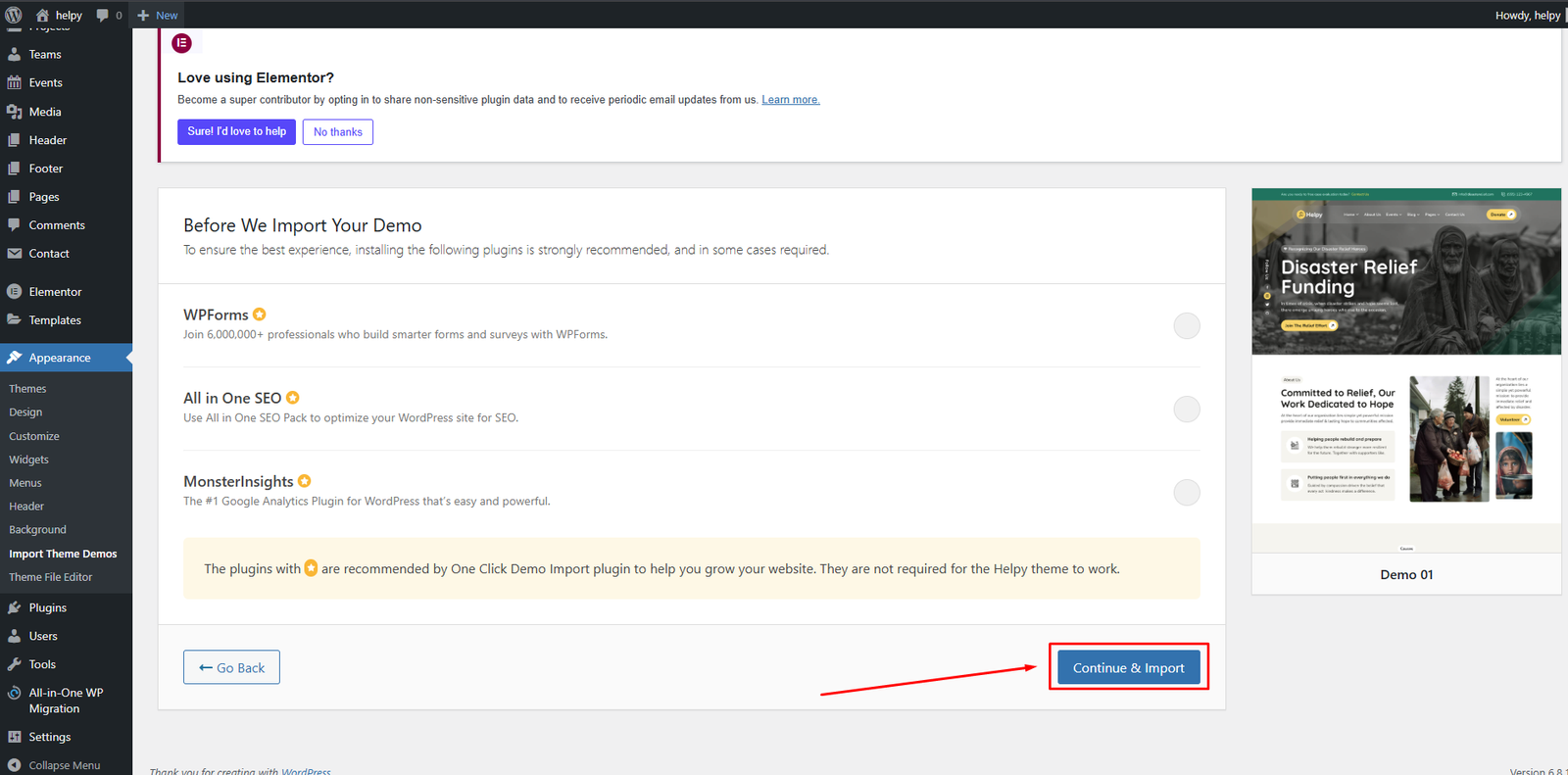This screenshot has width=1568, height=775.
Task: Click the All in One SEO plugin title
Action: (x=232, y=398)
